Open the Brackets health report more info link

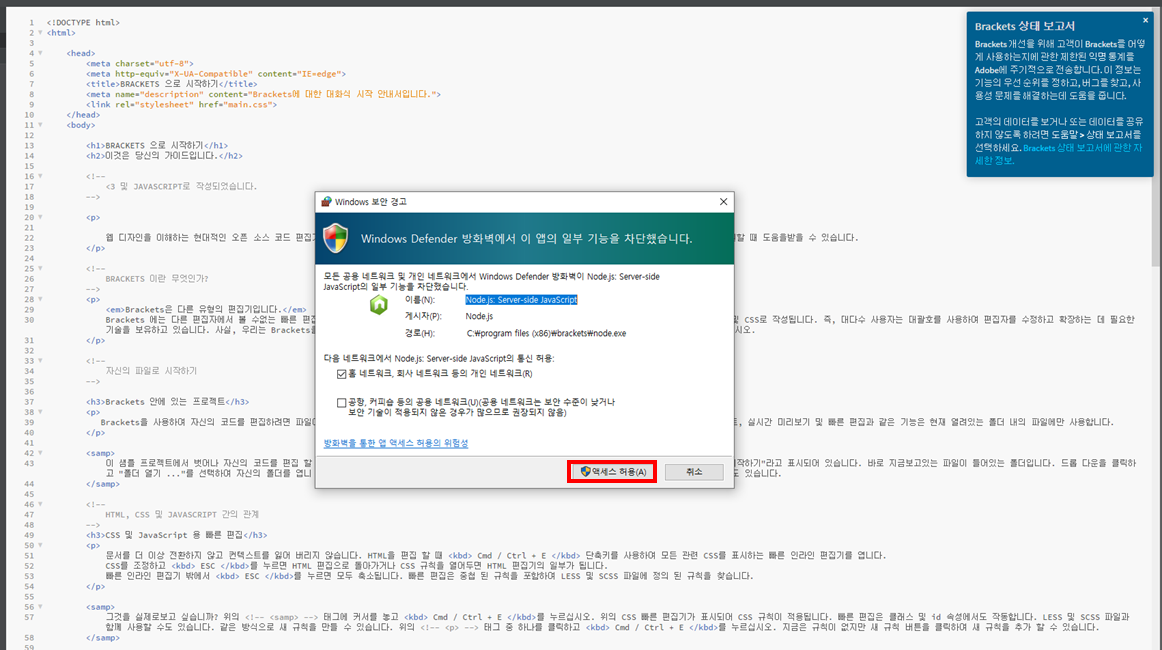[1058, 154]
